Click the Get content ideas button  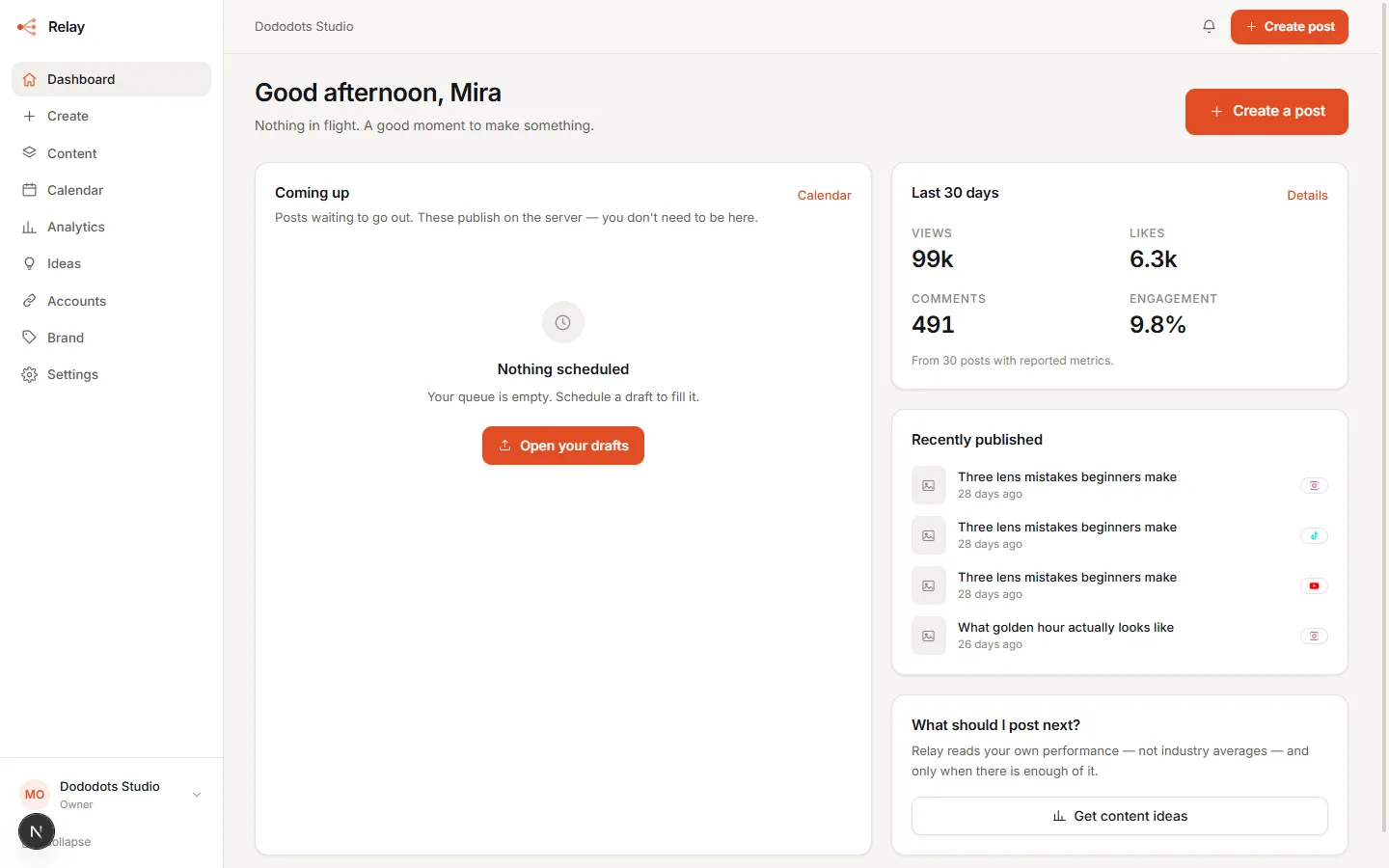tap(1120, 816)
